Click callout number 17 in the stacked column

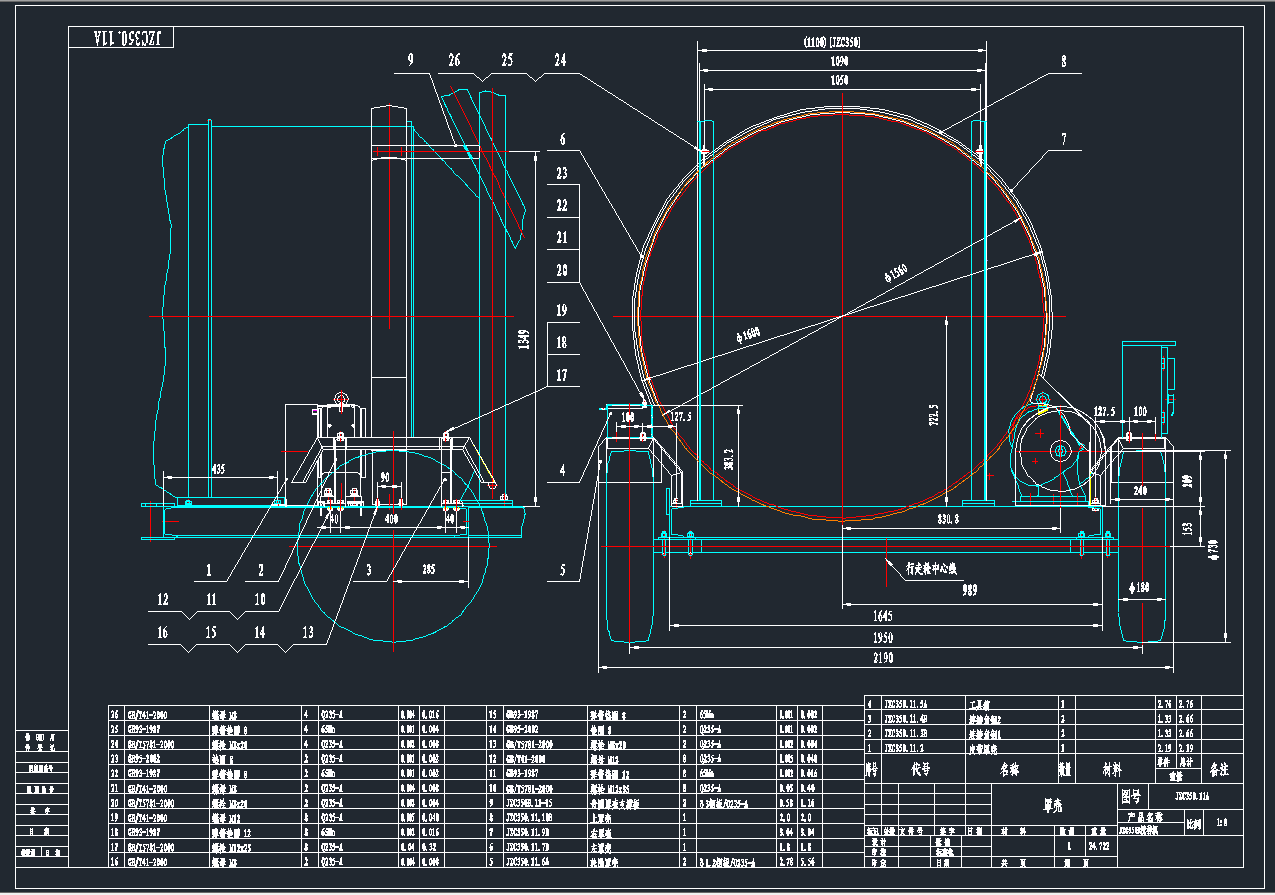click(562, 375)
